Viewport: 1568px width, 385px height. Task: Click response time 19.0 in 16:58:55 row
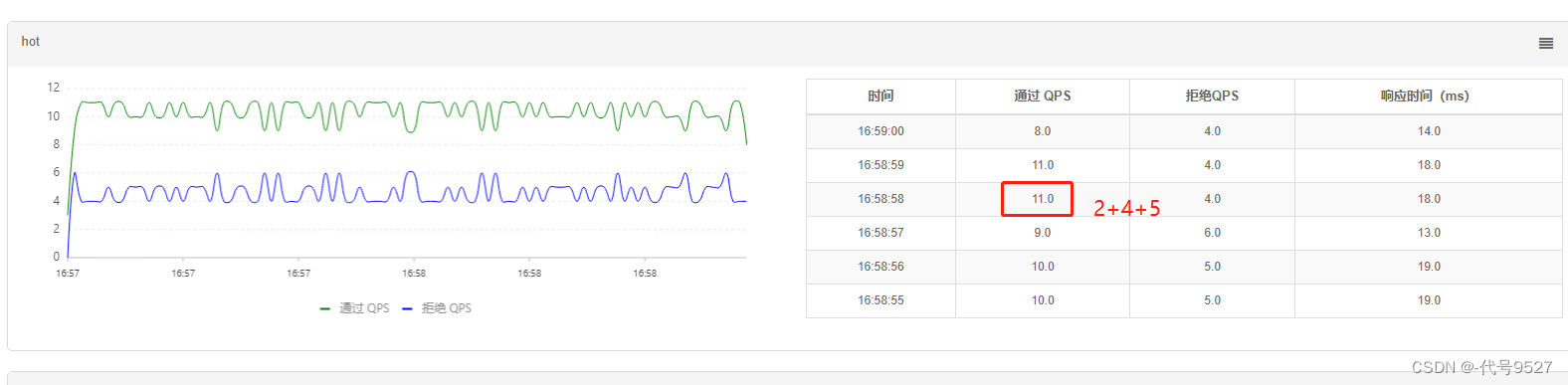coord(1429,300)
